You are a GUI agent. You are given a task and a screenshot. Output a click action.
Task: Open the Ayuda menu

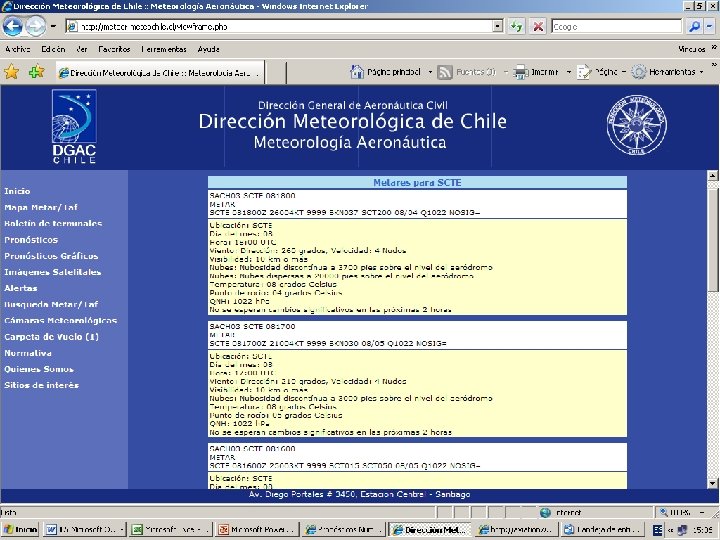208,49
